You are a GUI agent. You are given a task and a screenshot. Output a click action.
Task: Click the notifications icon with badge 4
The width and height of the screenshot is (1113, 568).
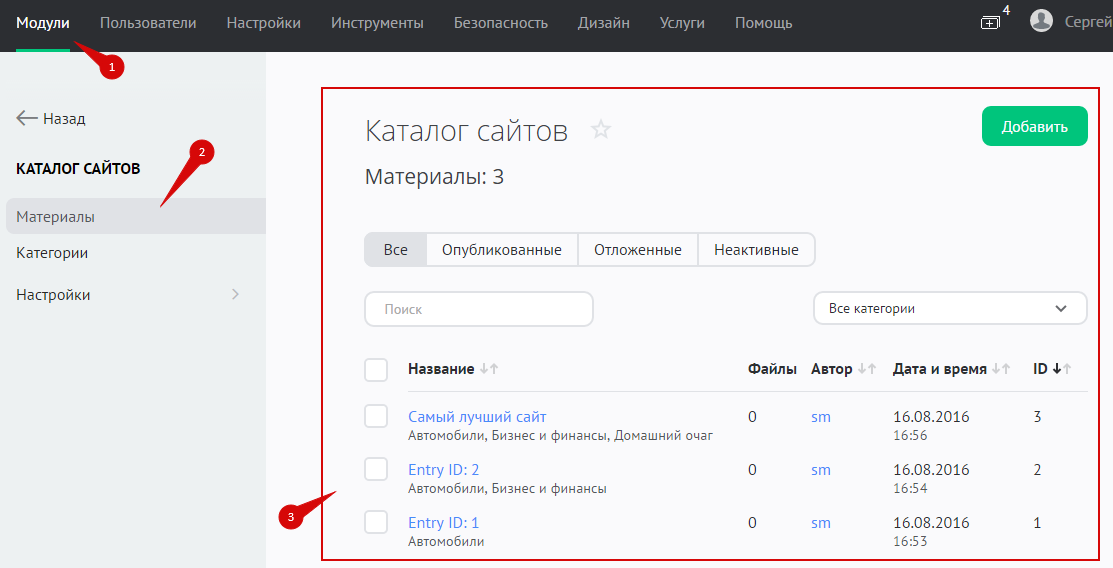[x=990, y=22]
